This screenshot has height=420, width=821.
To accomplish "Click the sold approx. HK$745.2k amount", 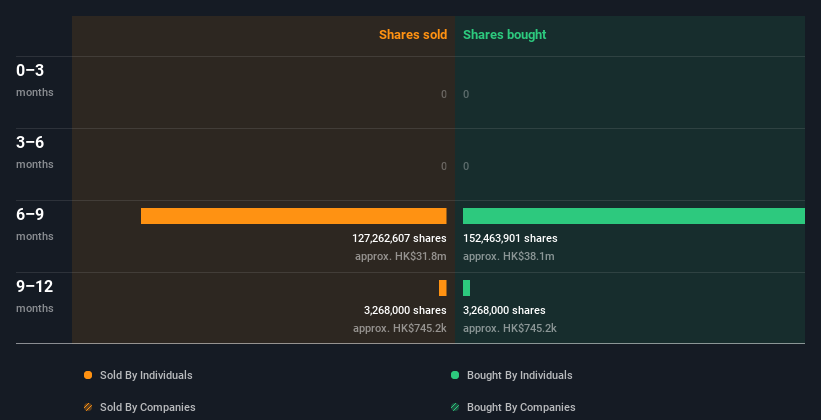I will [x=400, y=329].
